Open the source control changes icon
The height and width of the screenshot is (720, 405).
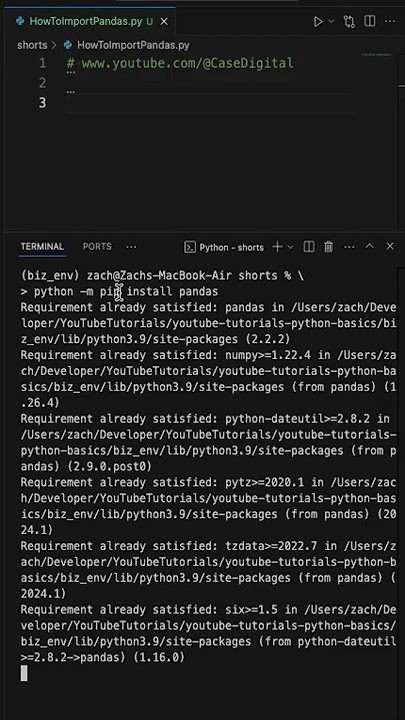coord(349,22)
